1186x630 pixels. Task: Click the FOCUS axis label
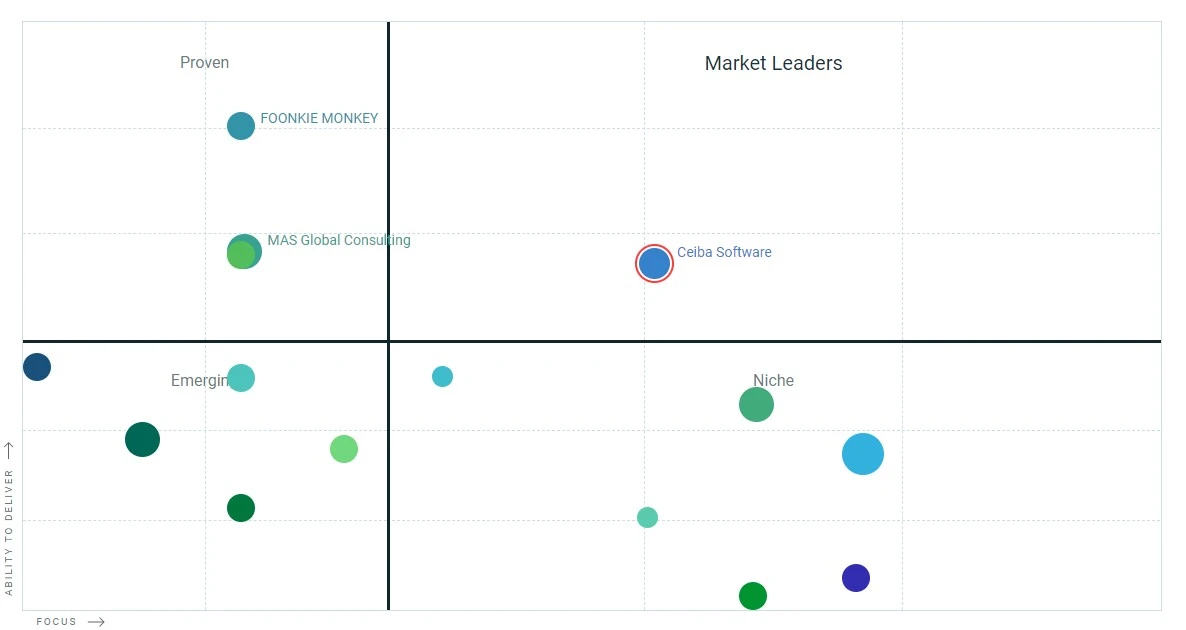pos(57,622)
